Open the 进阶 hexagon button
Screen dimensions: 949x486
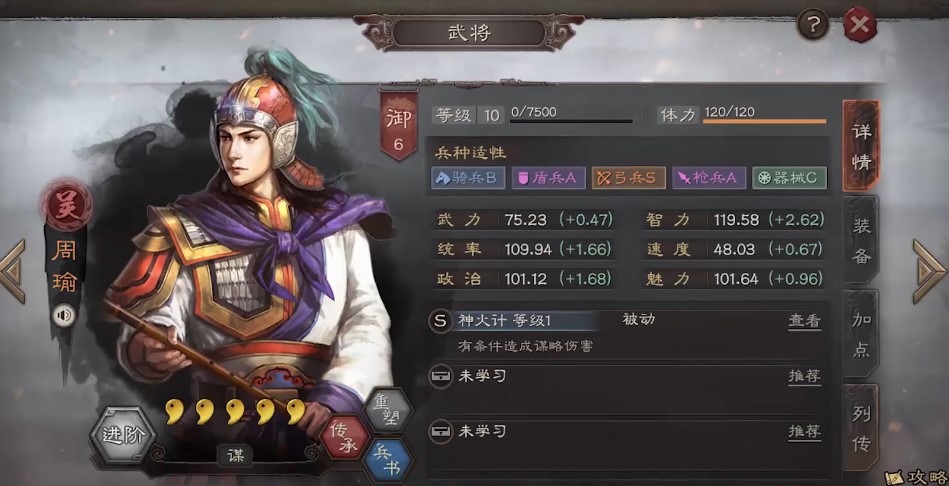[123, 435]
